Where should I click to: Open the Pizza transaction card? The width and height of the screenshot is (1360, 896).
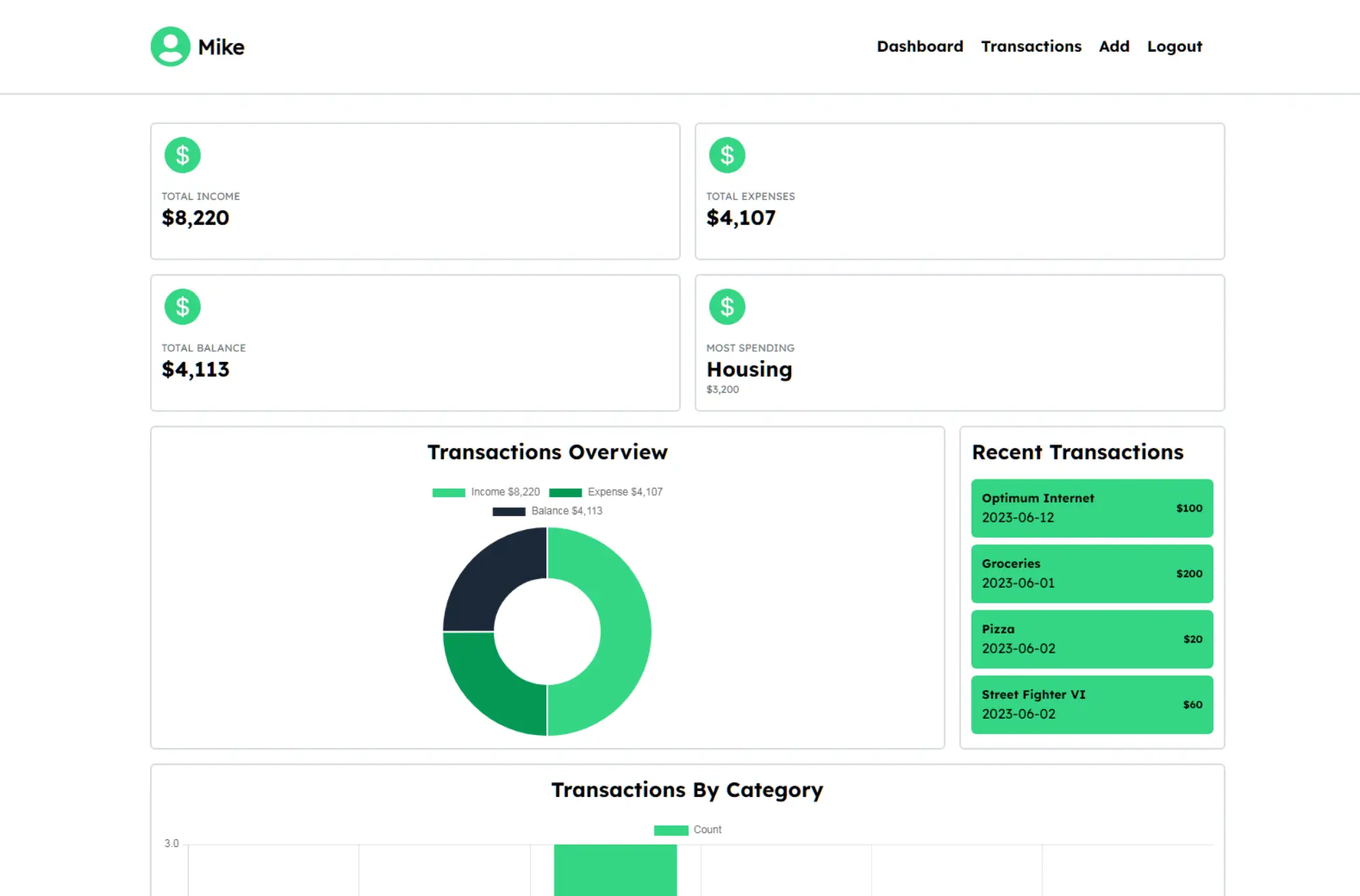(x=1092, y=639)
